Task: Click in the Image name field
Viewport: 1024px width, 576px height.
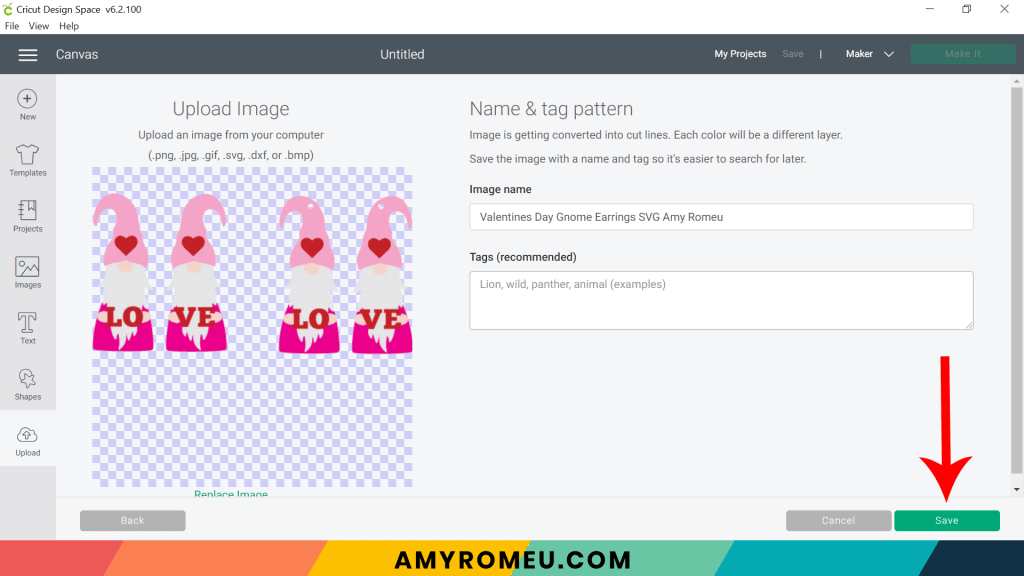Action: click(721, 217)
